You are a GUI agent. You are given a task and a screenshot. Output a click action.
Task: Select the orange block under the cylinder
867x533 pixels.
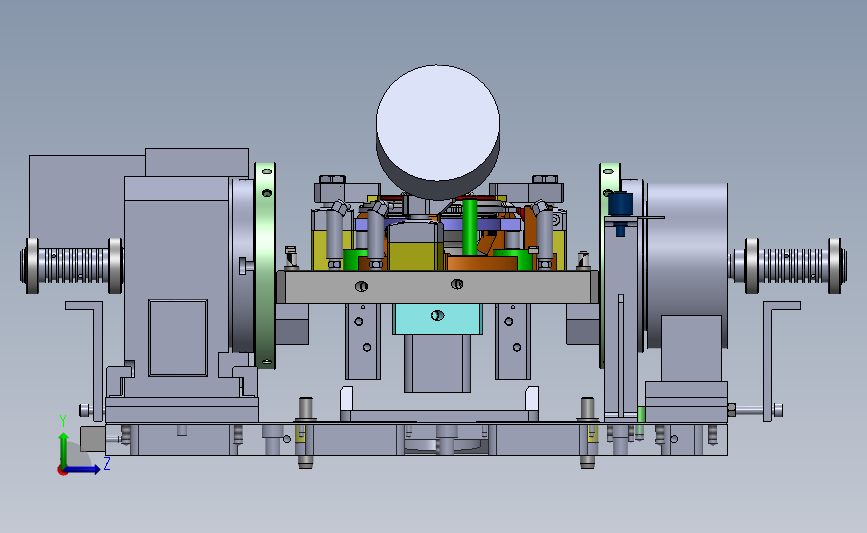tap(482, 263)
